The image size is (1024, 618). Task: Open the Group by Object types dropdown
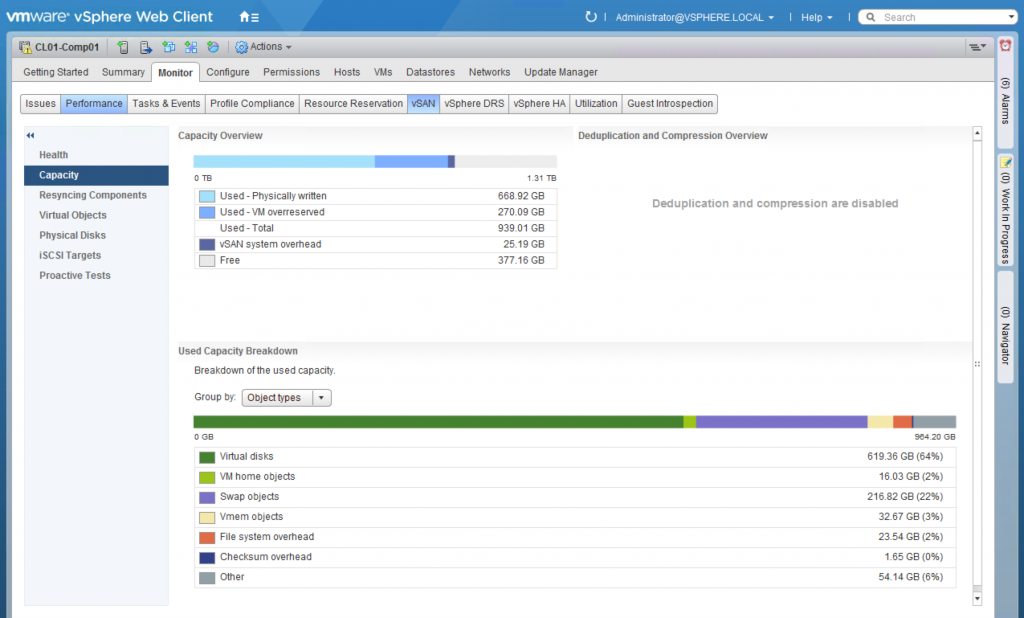(286, 398)
